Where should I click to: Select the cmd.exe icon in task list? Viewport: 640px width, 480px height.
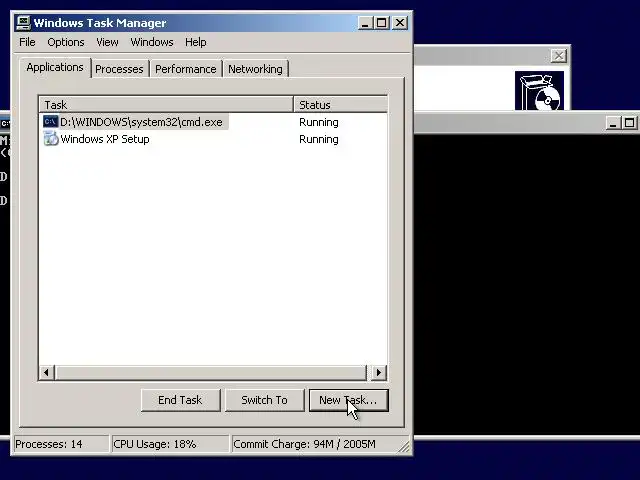(51, 122)
